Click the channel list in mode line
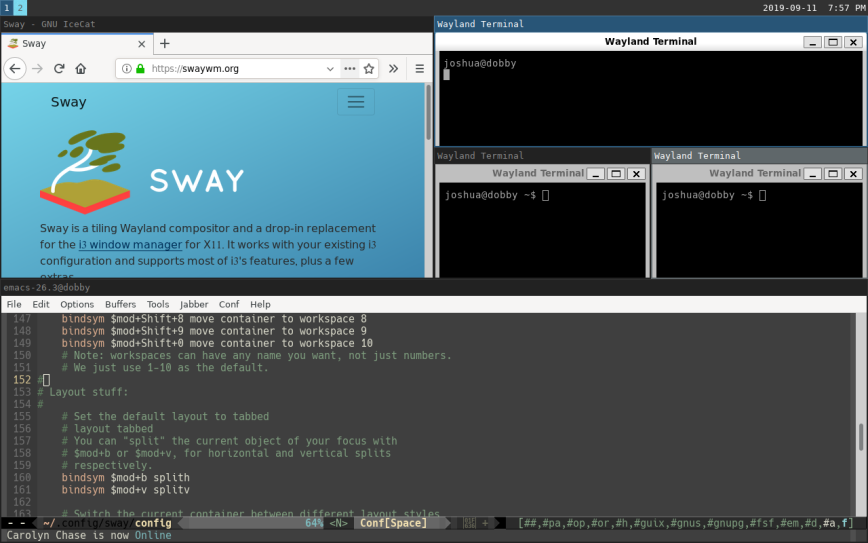The width and height of the screenshot is (868, 543). tap(686, 523)
